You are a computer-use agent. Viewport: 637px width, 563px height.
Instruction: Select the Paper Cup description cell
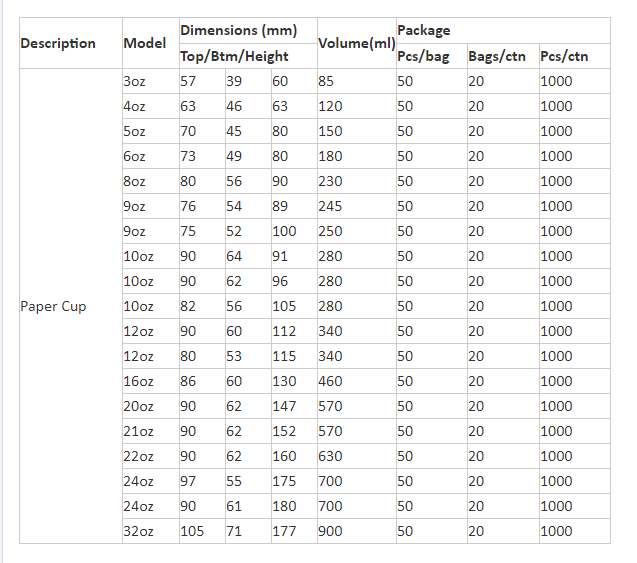(x=71, y=306)
